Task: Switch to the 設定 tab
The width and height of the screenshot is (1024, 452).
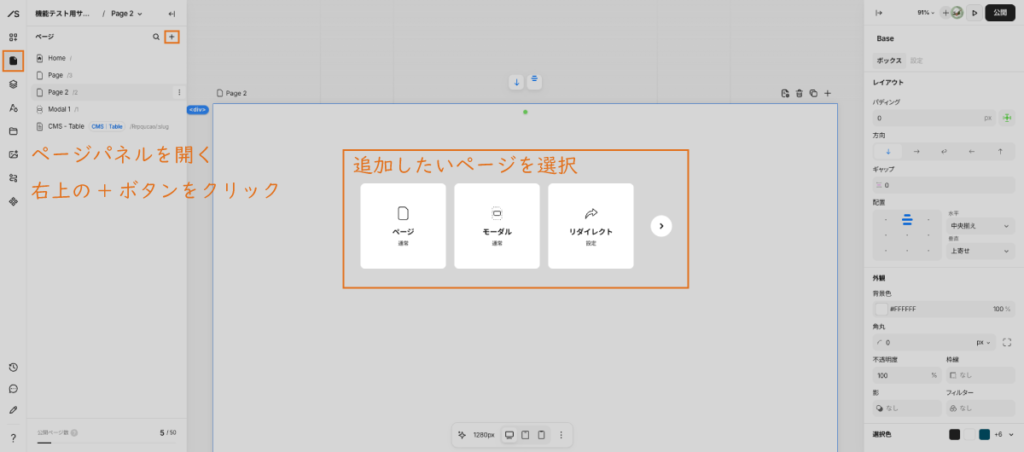Action: point(917,61)
